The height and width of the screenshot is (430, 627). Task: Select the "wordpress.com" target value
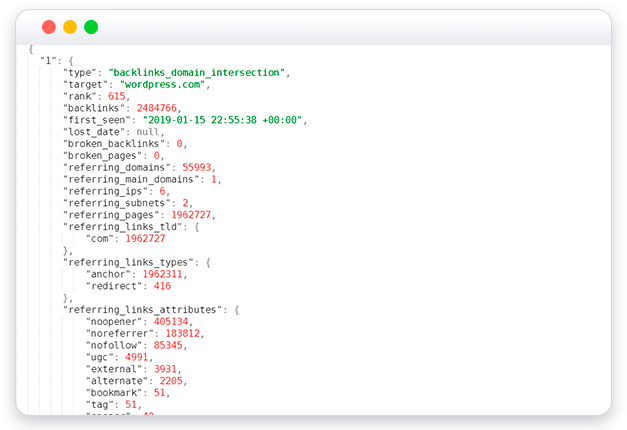162,85
